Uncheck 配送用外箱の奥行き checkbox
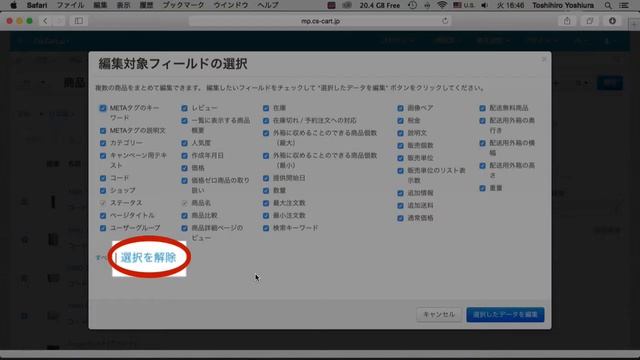 [482, 121]
